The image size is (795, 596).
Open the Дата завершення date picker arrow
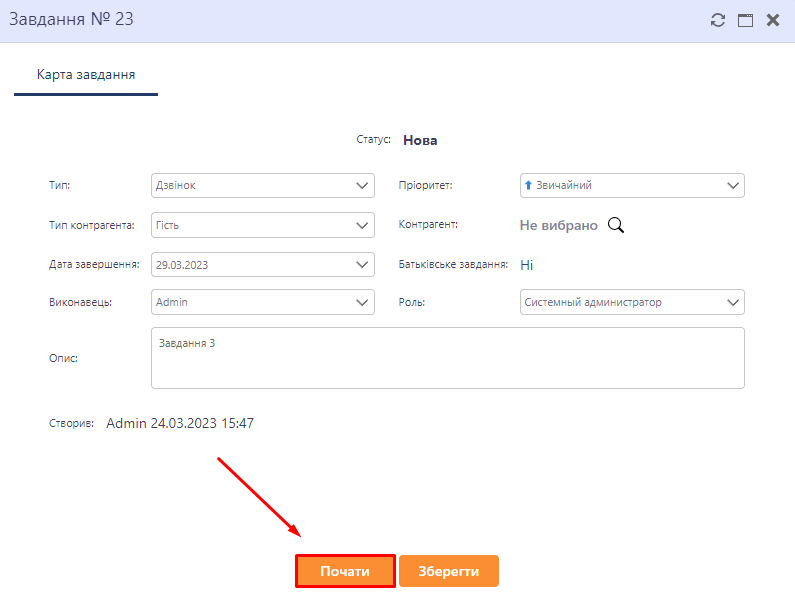(x=362, y=265)
